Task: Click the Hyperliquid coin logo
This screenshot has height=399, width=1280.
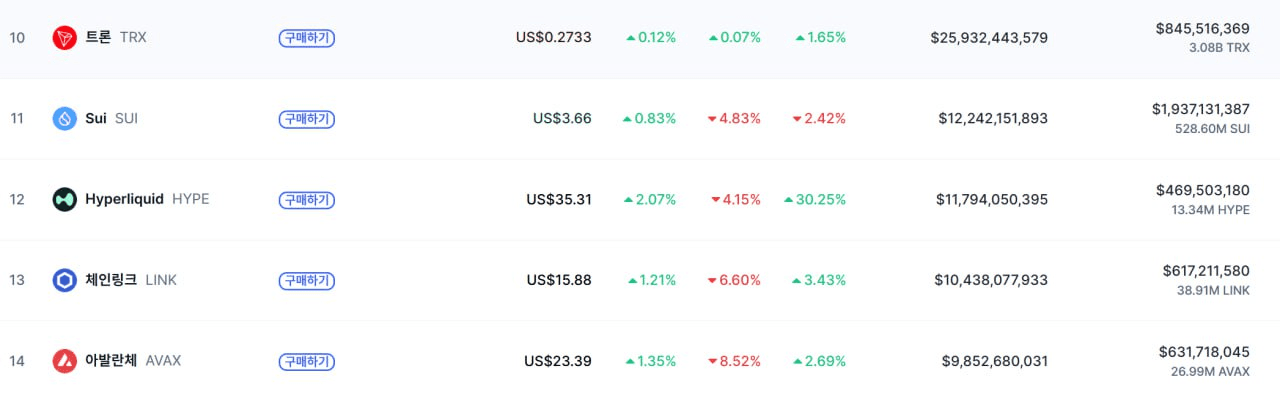Action: pyautogui.click(x=65, y=199)
